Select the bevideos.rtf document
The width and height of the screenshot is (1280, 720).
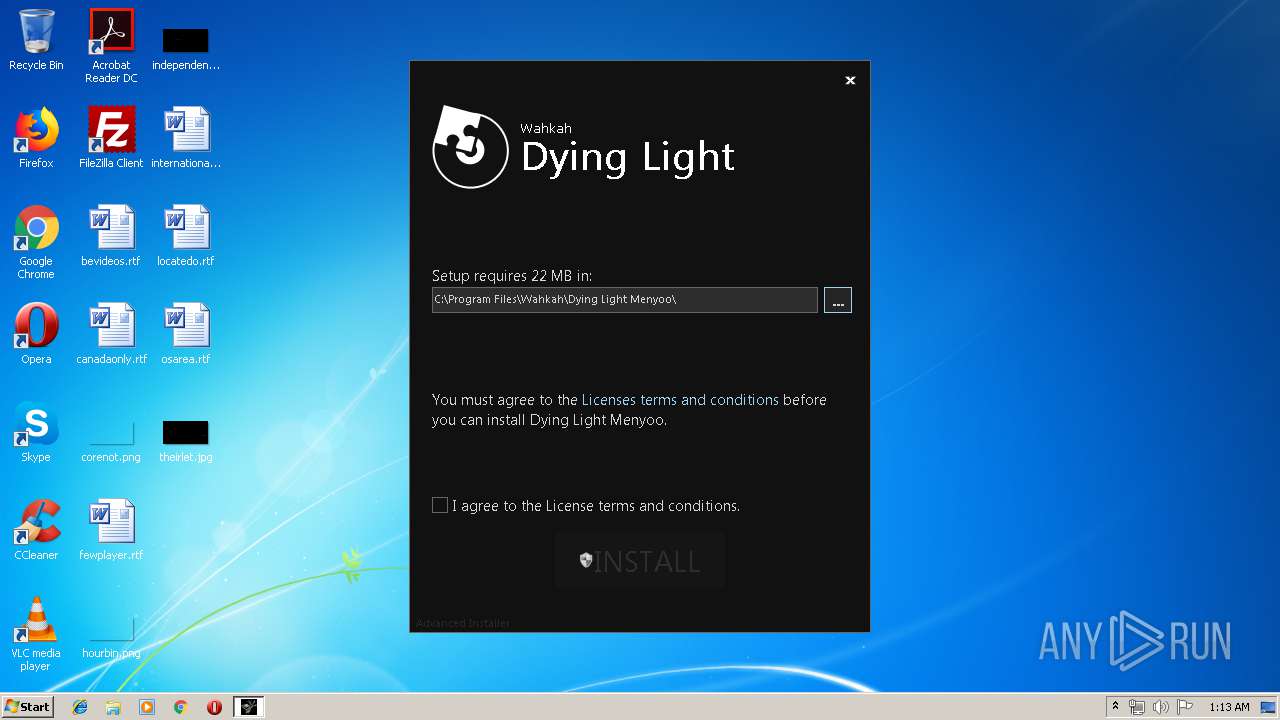point(111,236)
